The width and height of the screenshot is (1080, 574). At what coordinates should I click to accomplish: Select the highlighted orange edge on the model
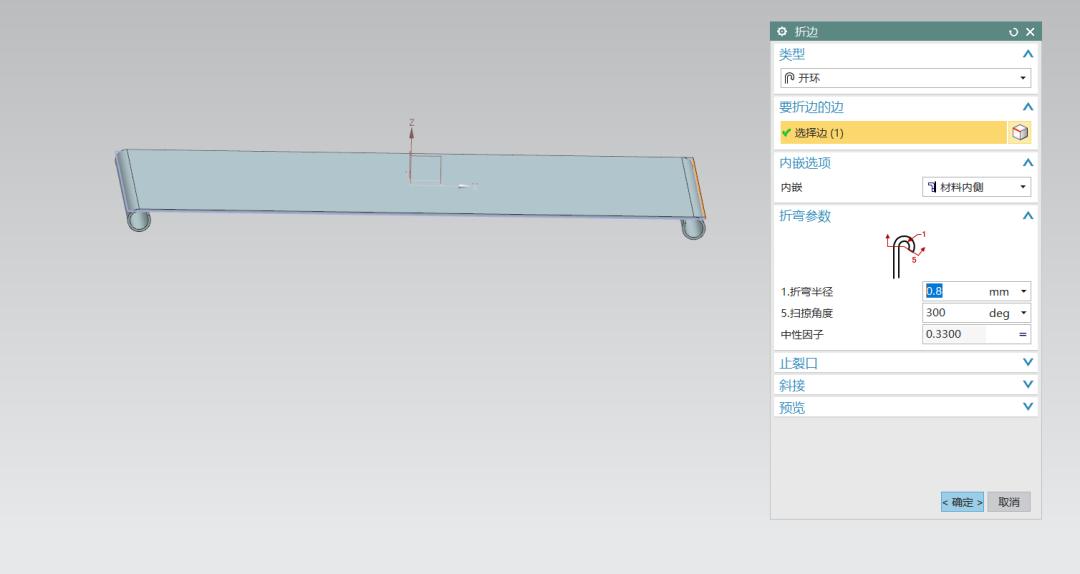(x=699, y=188)
